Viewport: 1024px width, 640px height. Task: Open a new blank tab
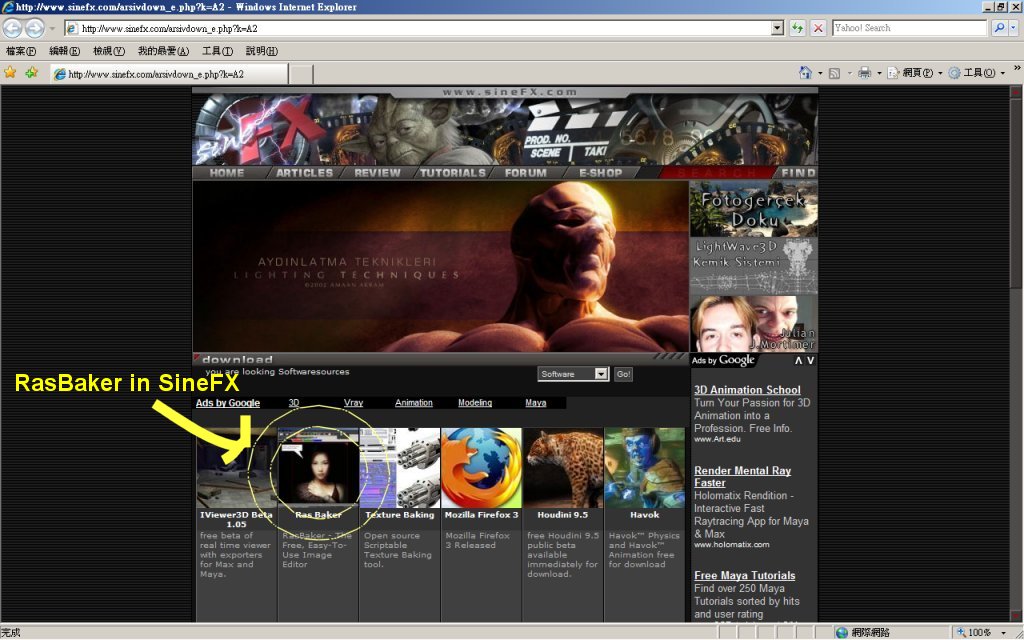pyautogui.click(x=301, y=74)
